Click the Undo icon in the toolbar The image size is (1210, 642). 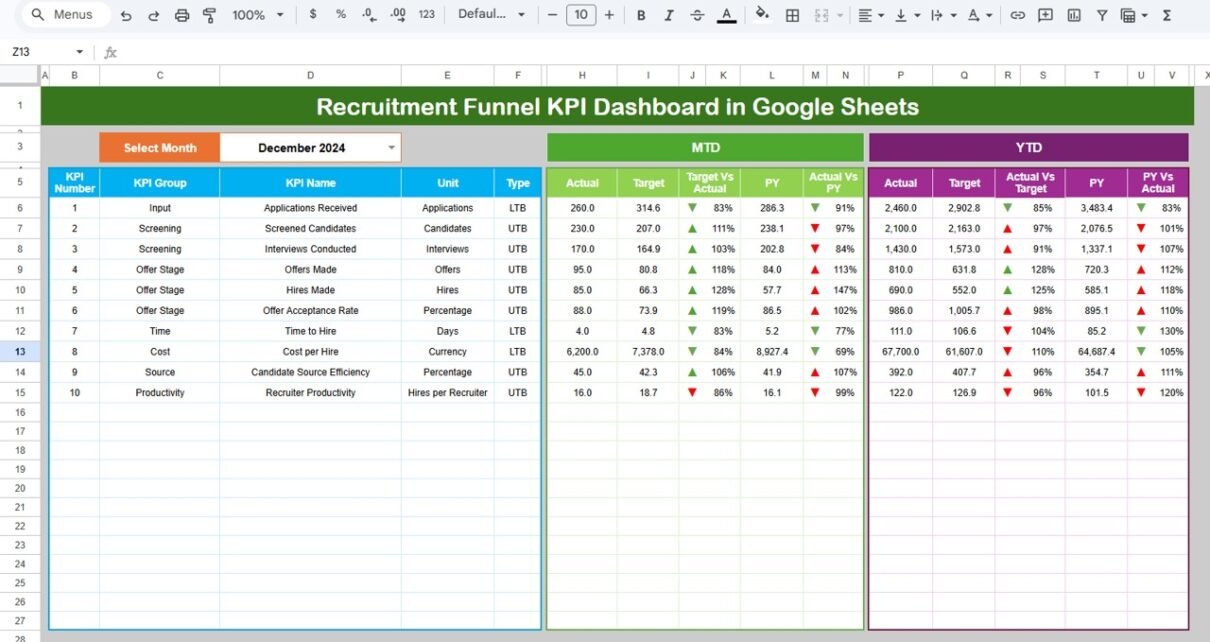pos(126,15)
